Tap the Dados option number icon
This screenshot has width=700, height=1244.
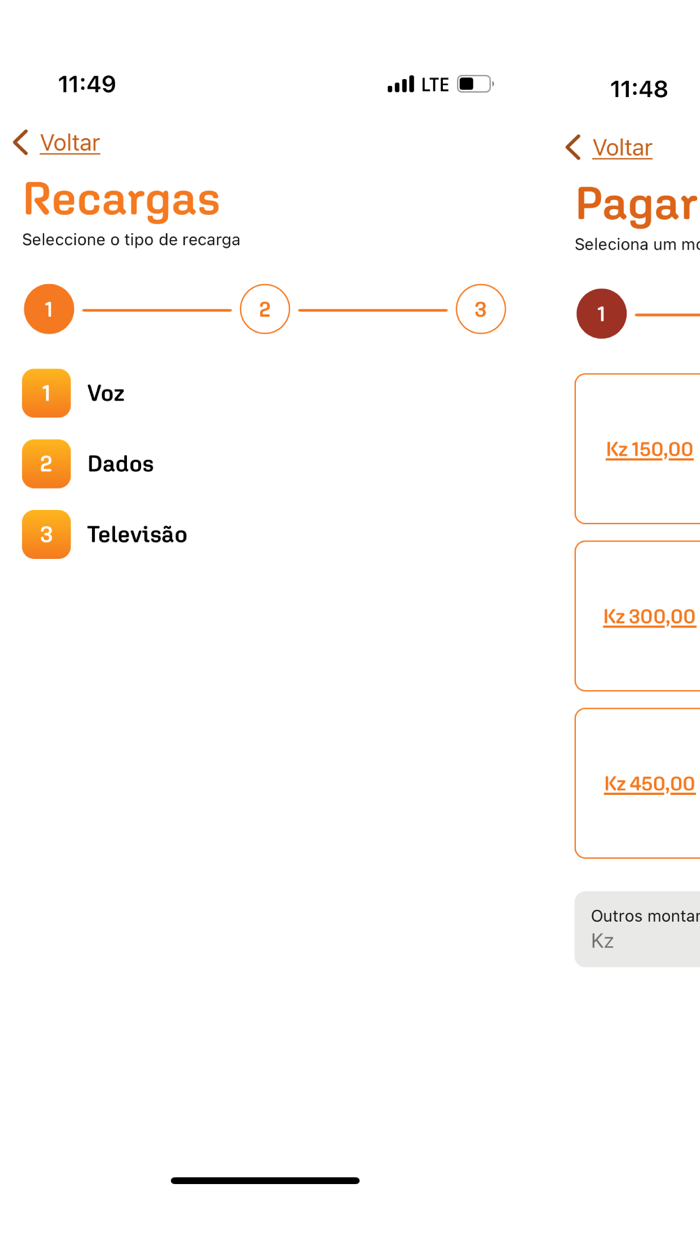(46, 464)
